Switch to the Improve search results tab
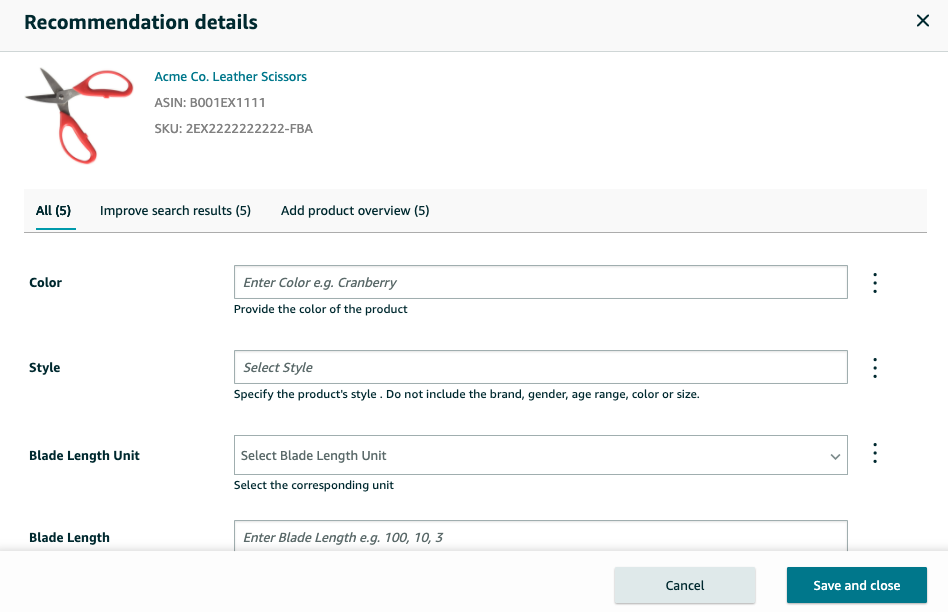This screenshot has width=948, height=612. tap(175, 210)
